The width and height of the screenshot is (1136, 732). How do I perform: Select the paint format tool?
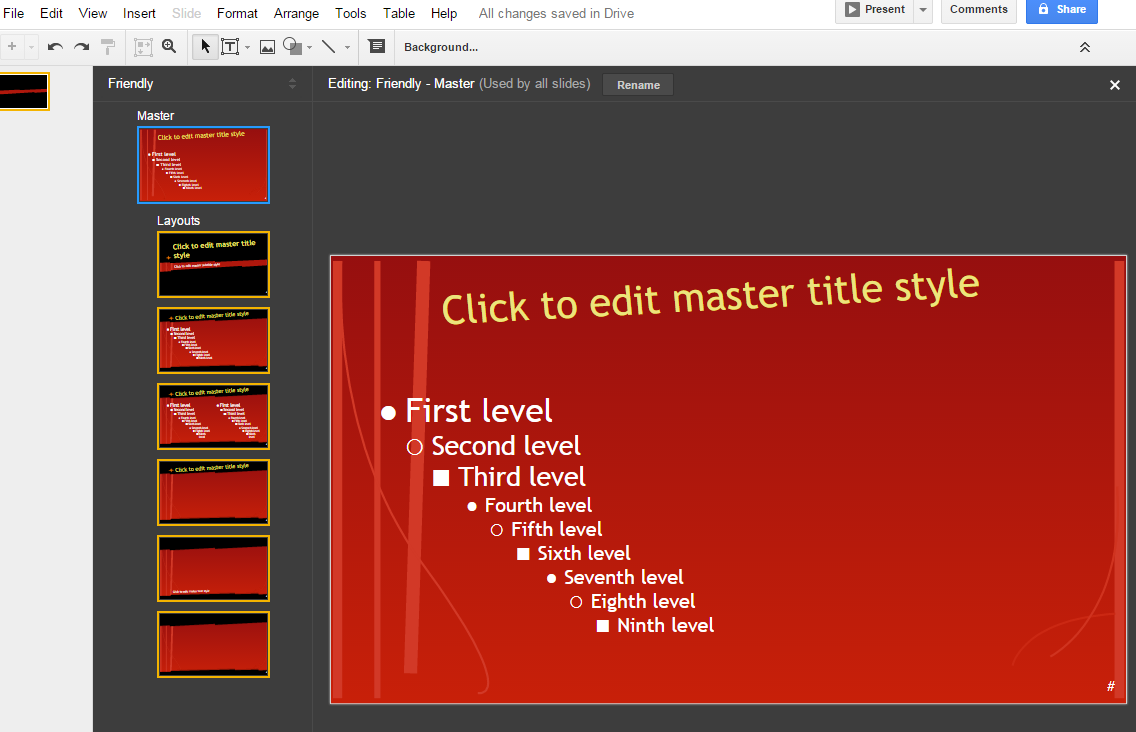(x=108, y=47)
